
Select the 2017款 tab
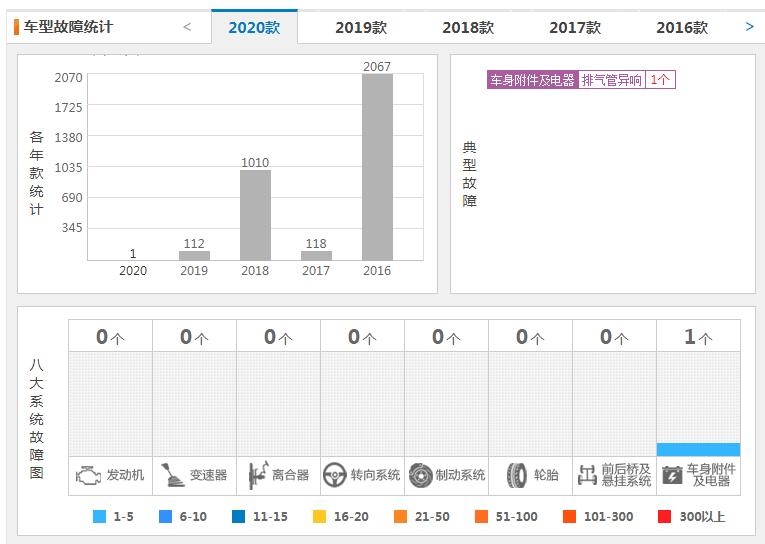[575, 27]
